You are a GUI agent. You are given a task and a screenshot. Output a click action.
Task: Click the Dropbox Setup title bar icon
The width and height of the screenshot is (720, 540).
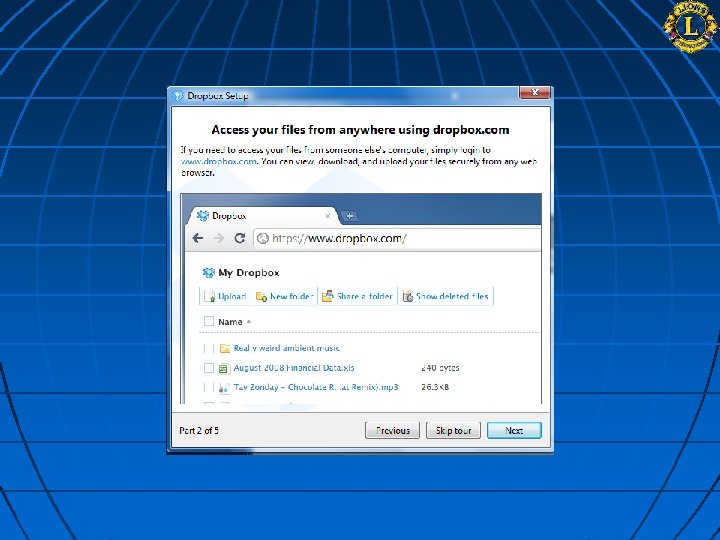(x=178, y=96)
